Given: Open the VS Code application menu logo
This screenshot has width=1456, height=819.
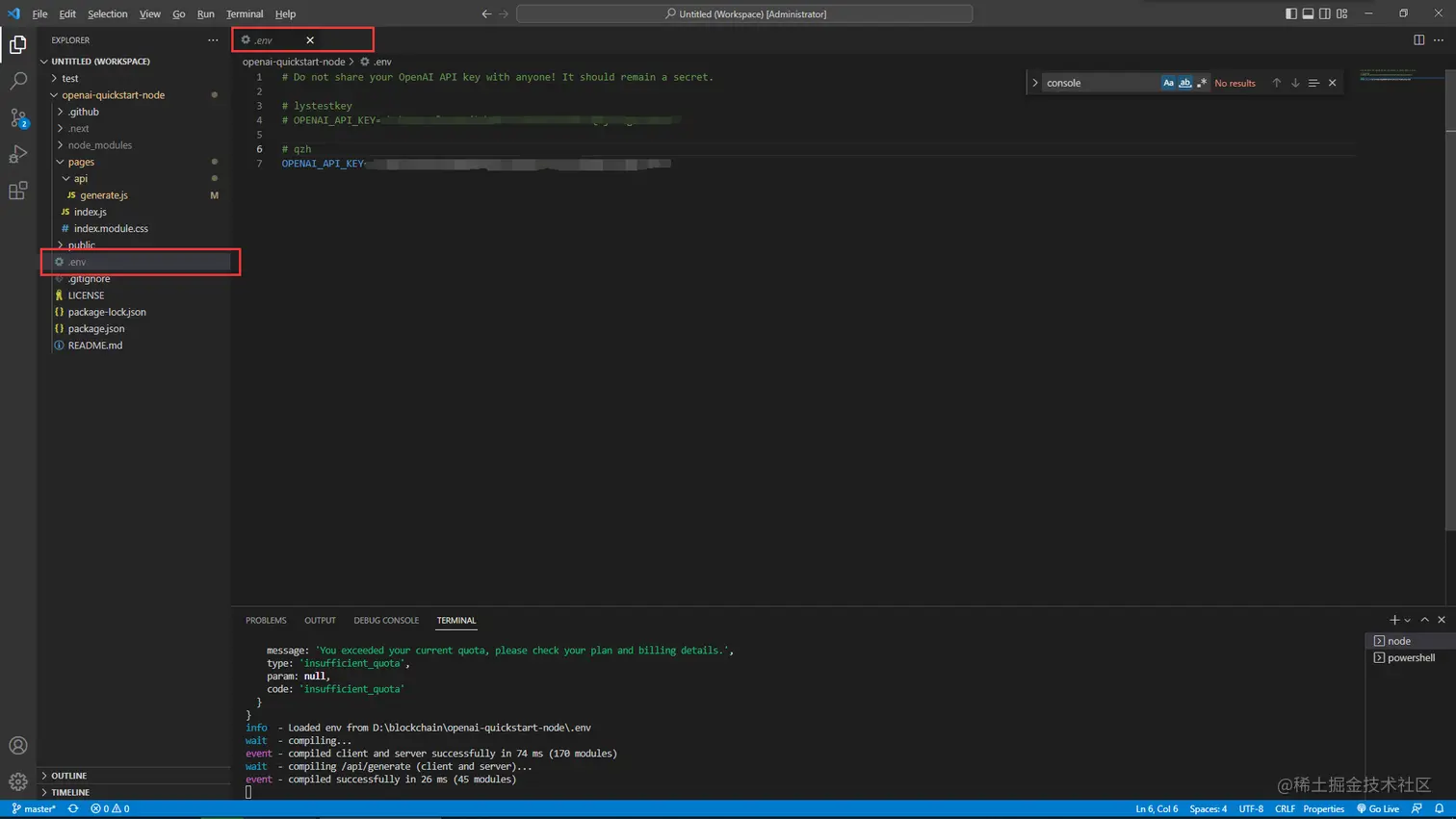Looking at the screenshot, I should [13, 13].
